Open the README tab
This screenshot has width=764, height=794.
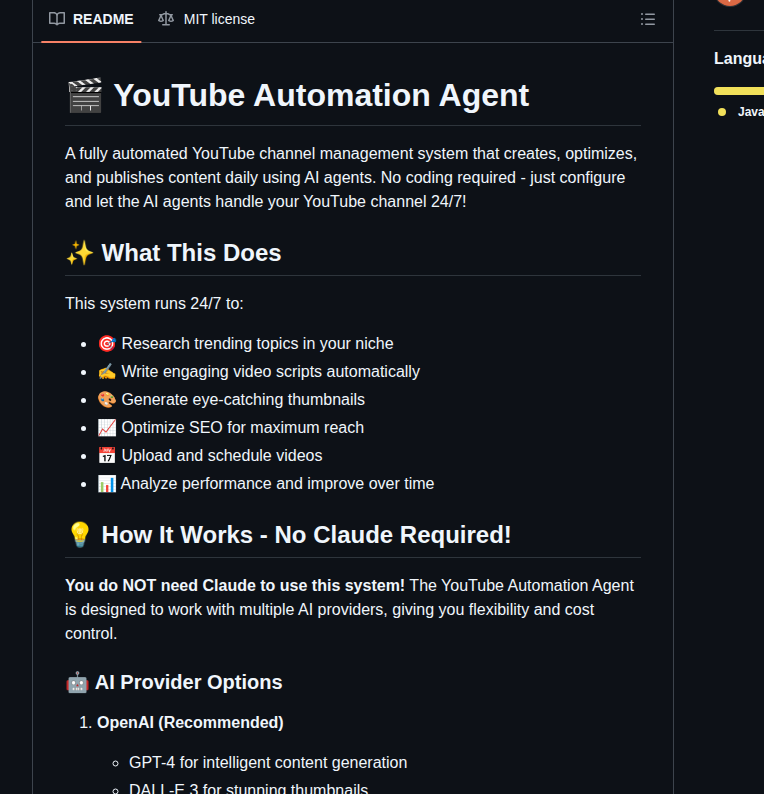[91, 19]
